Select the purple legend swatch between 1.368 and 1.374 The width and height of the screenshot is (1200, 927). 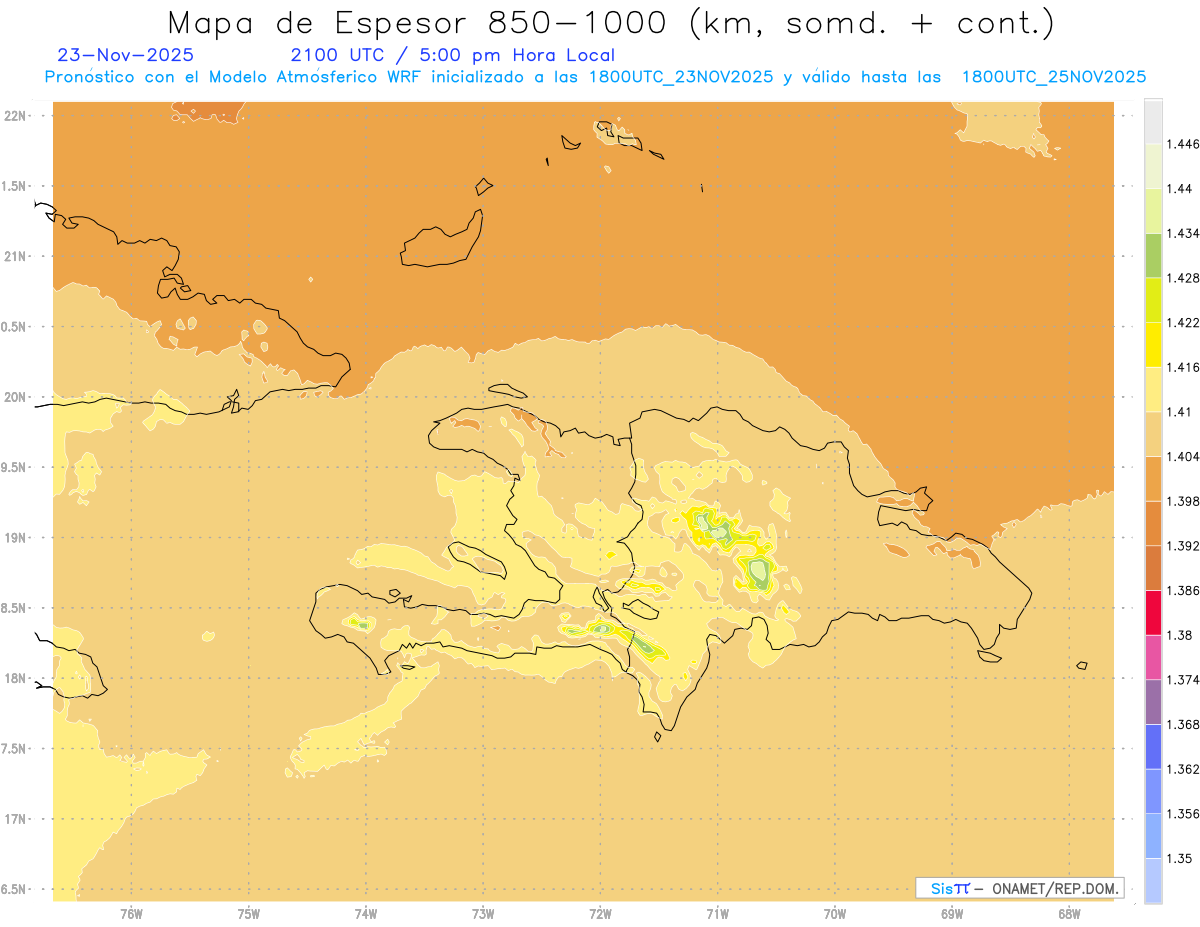1153,702
